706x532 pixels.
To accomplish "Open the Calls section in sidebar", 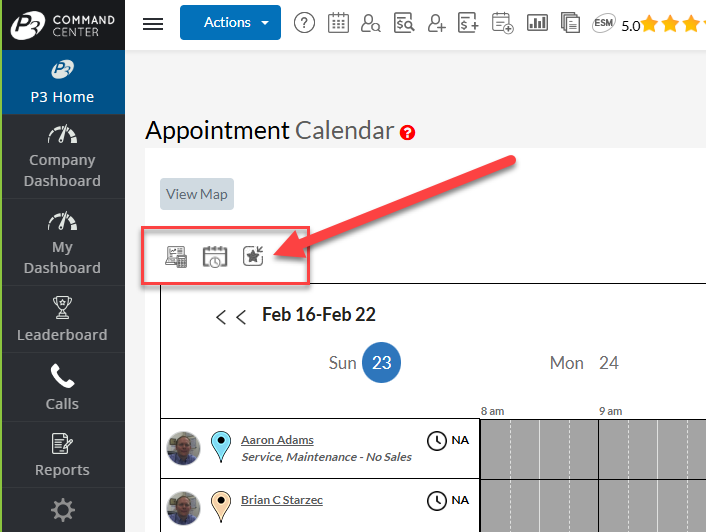I will click(x=62, y=388).
